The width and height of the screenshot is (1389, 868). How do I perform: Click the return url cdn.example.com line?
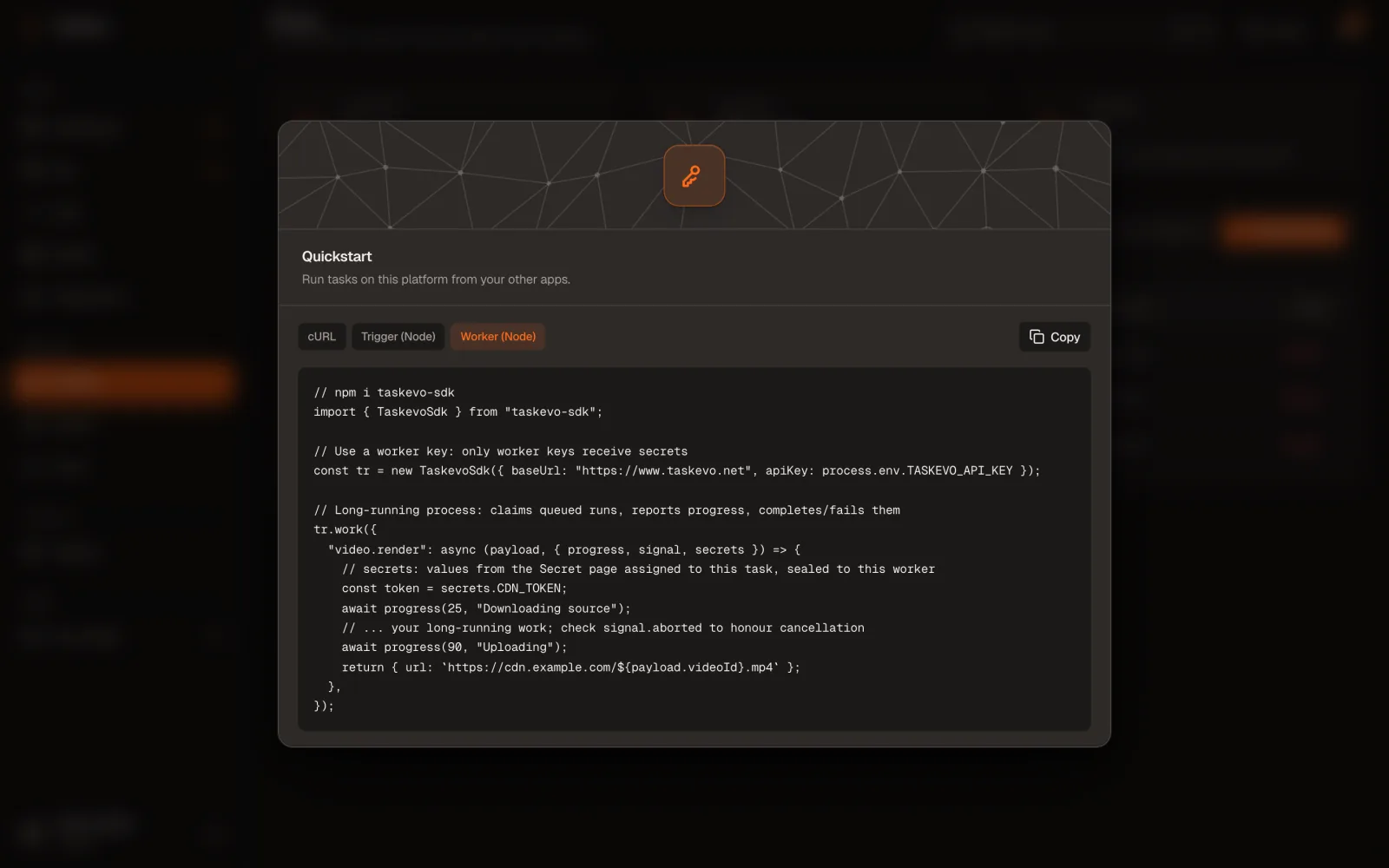coord(570,667)
